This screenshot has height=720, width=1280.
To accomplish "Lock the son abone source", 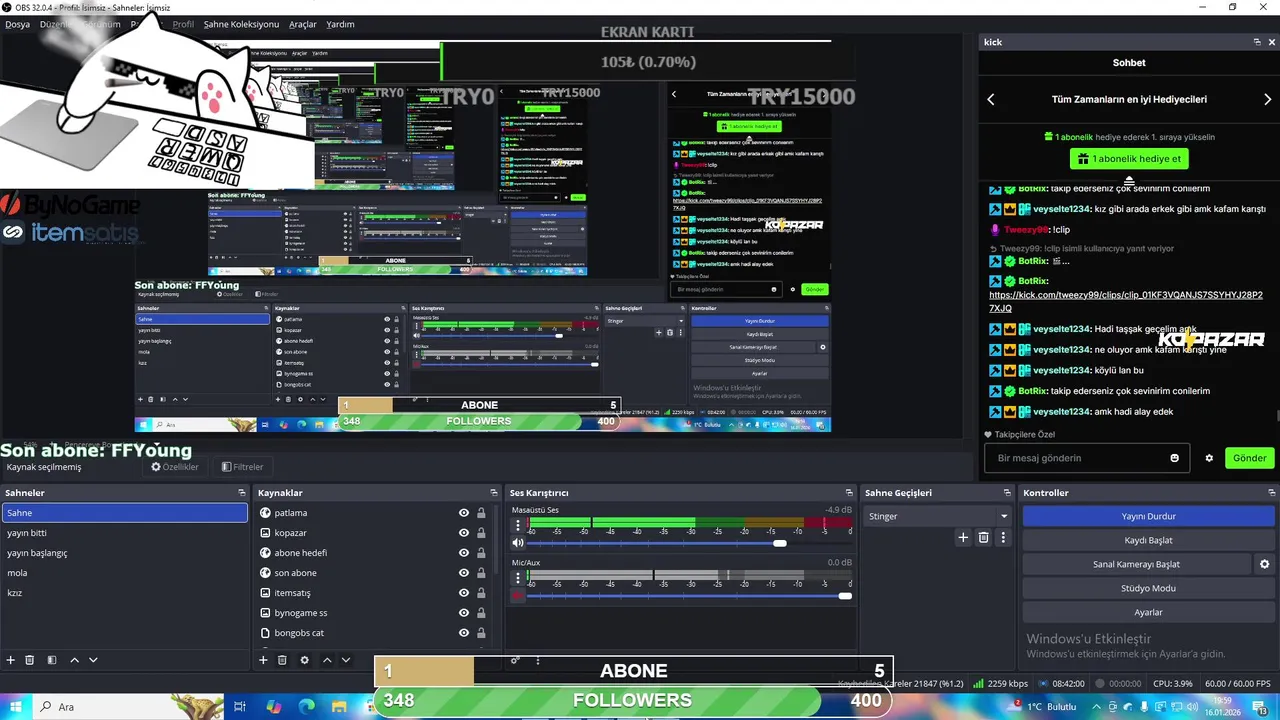I will click(481, 573).
